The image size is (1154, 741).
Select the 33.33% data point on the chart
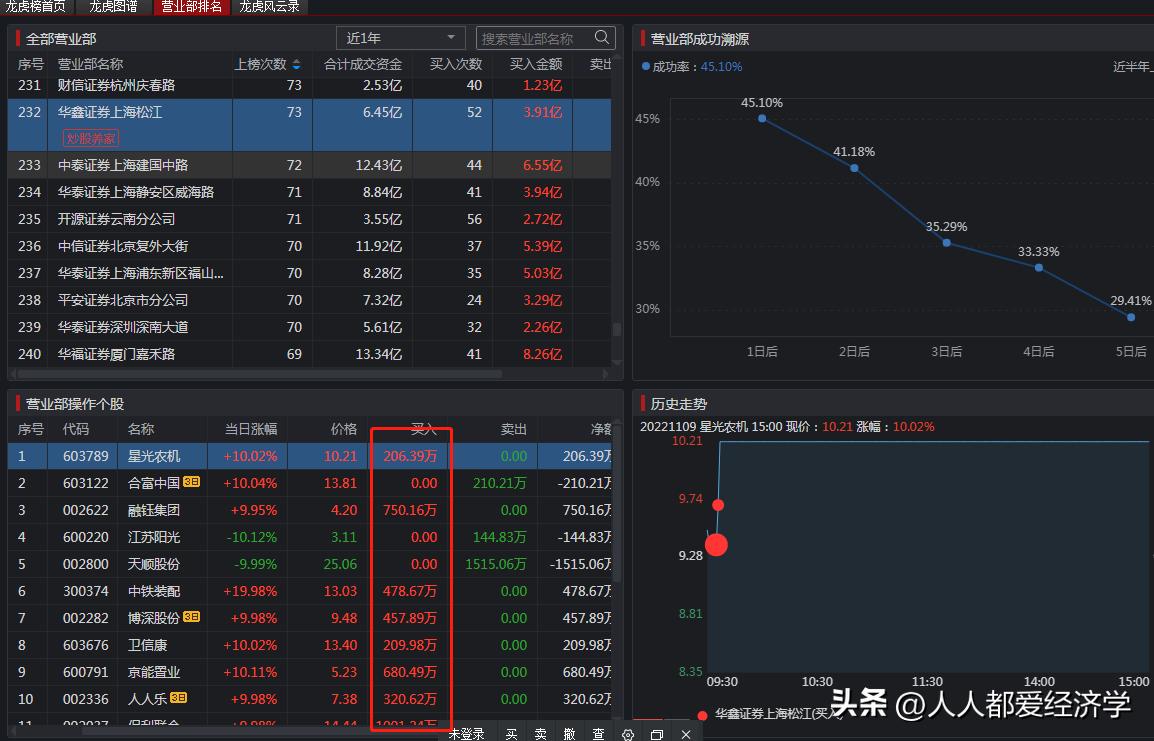[x=1038, y=268]
